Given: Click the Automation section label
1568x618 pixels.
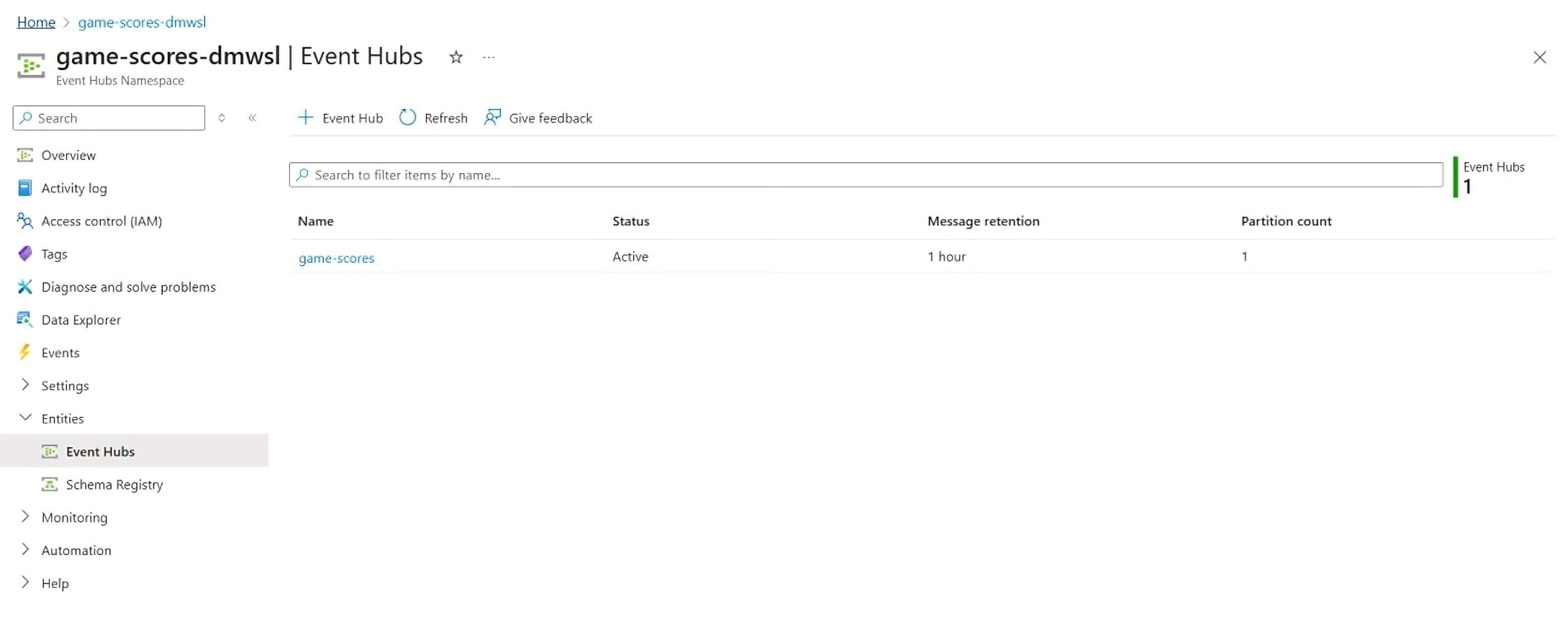Looking at the screenshot, I should (x=76, y=550).
